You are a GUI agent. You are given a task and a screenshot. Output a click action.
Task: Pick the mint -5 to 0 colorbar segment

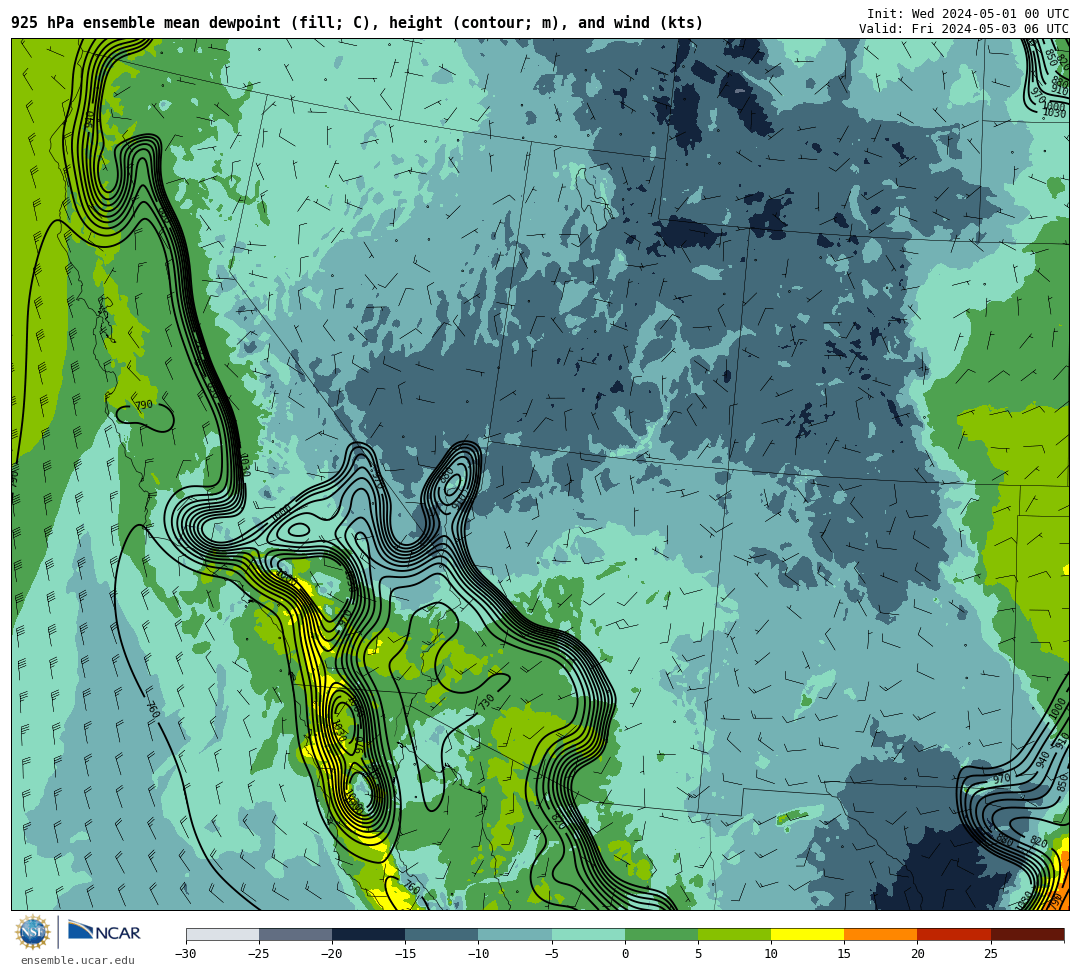point(588,934)
